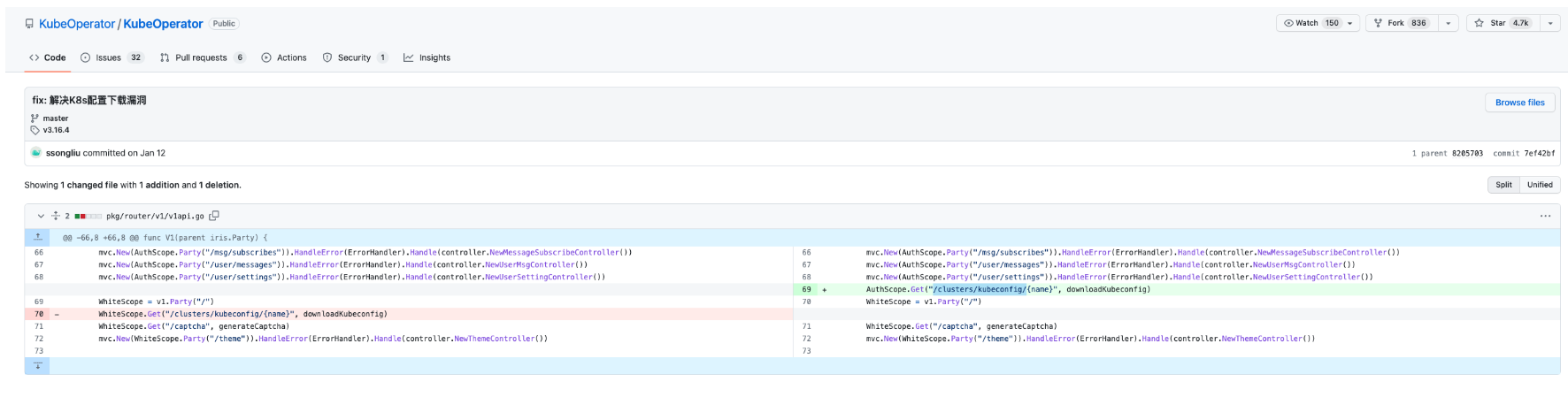Viewport: 1568px width, 397px height.
Task: View the Insights tab
Action: click(427, 57)
